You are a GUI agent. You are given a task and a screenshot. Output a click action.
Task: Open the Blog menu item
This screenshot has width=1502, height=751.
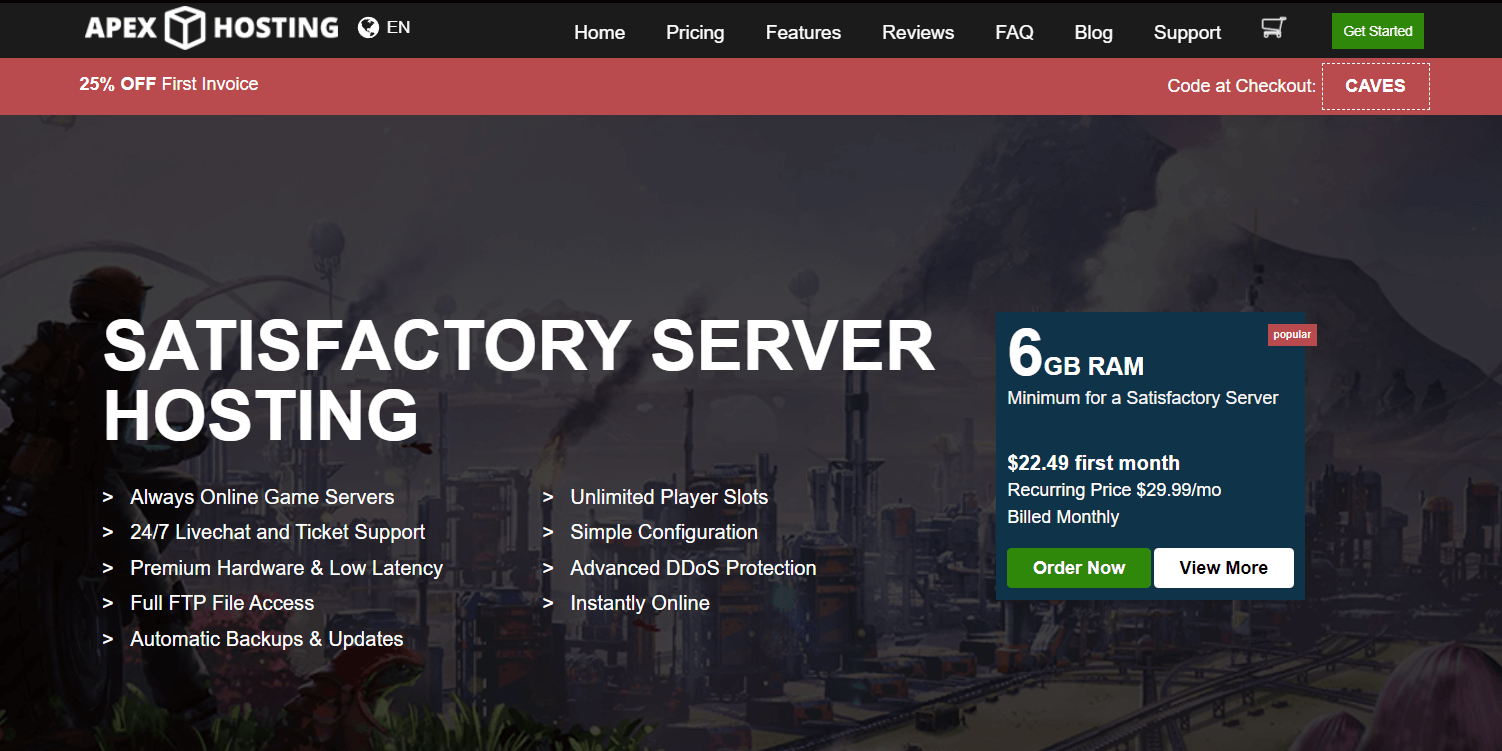point(1093,32)
